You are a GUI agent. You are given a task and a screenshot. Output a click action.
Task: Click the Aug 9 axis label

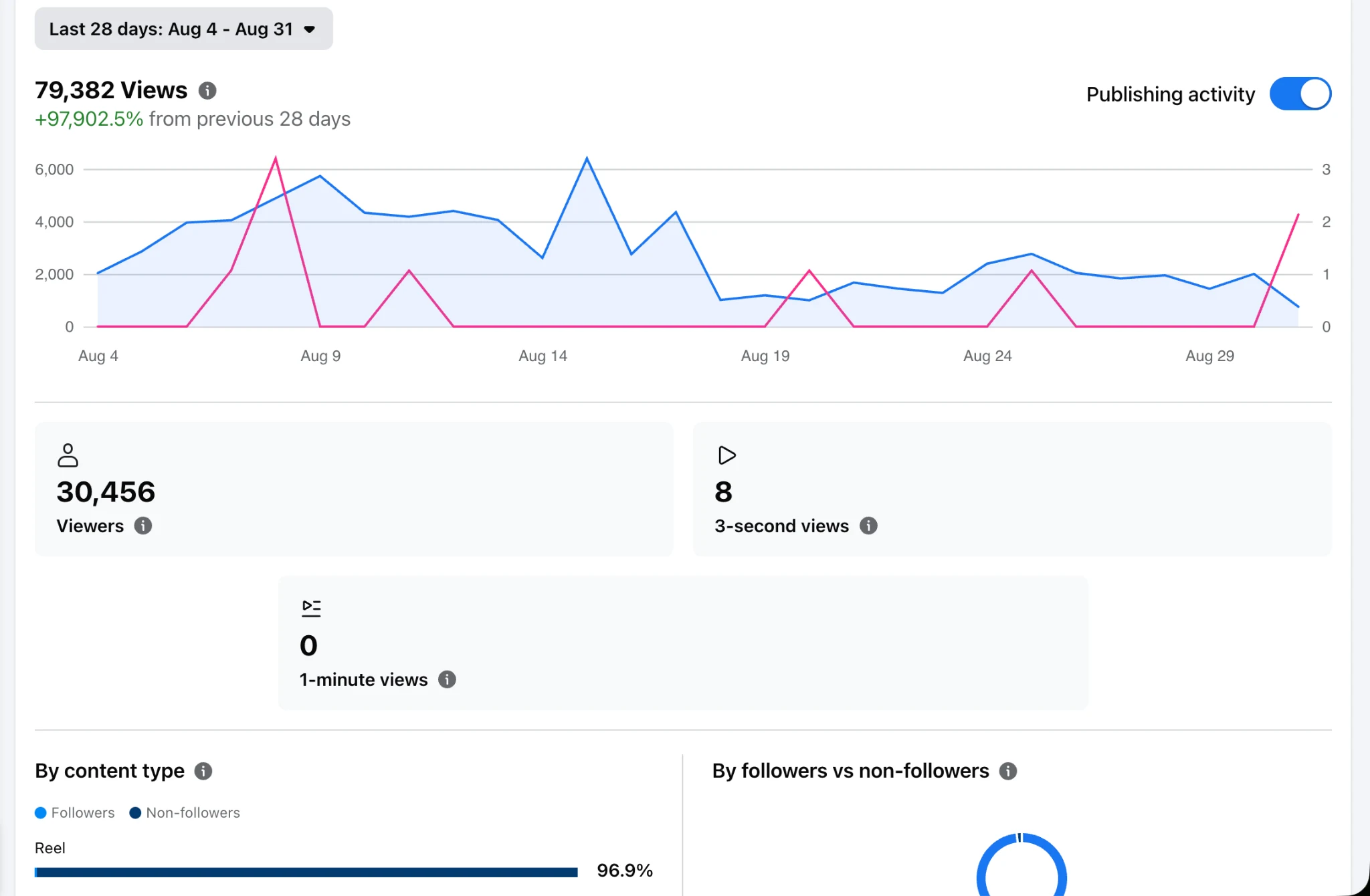coord(320,356)
